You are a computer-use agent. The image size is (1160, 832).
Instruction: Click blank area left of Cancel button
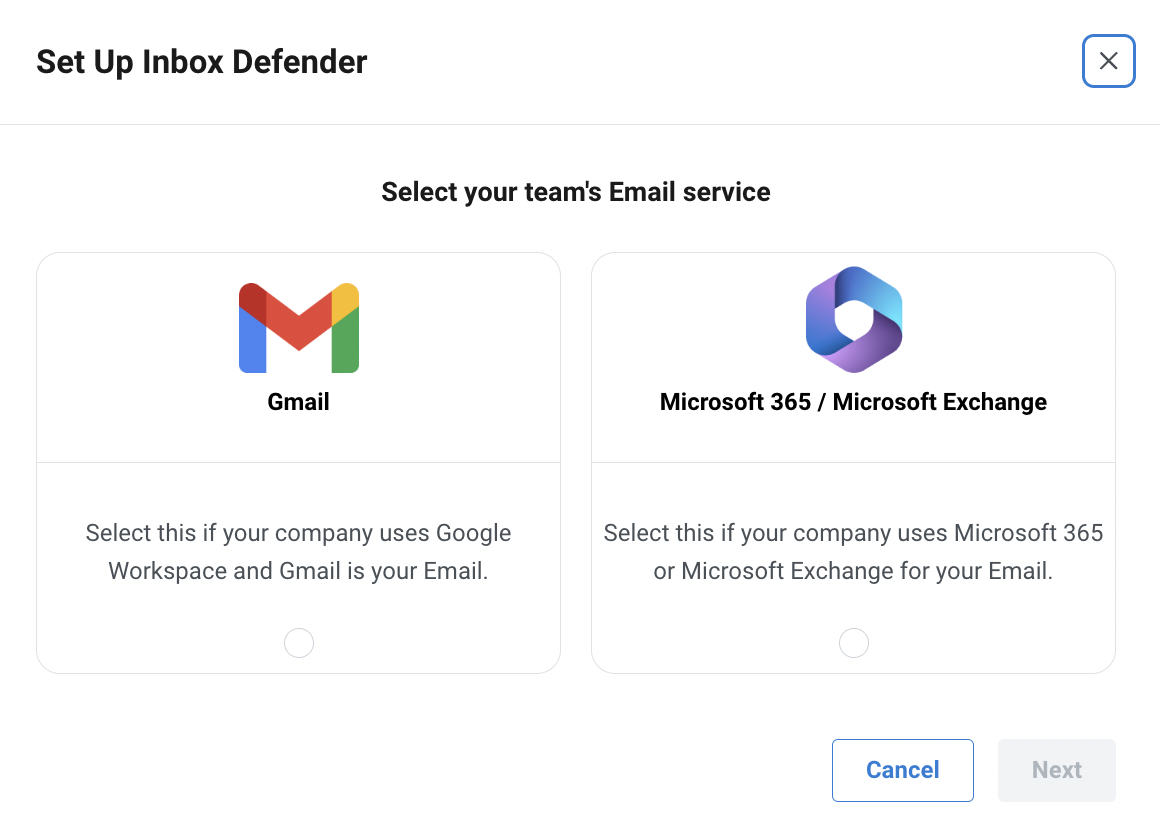tap(444, 770)
